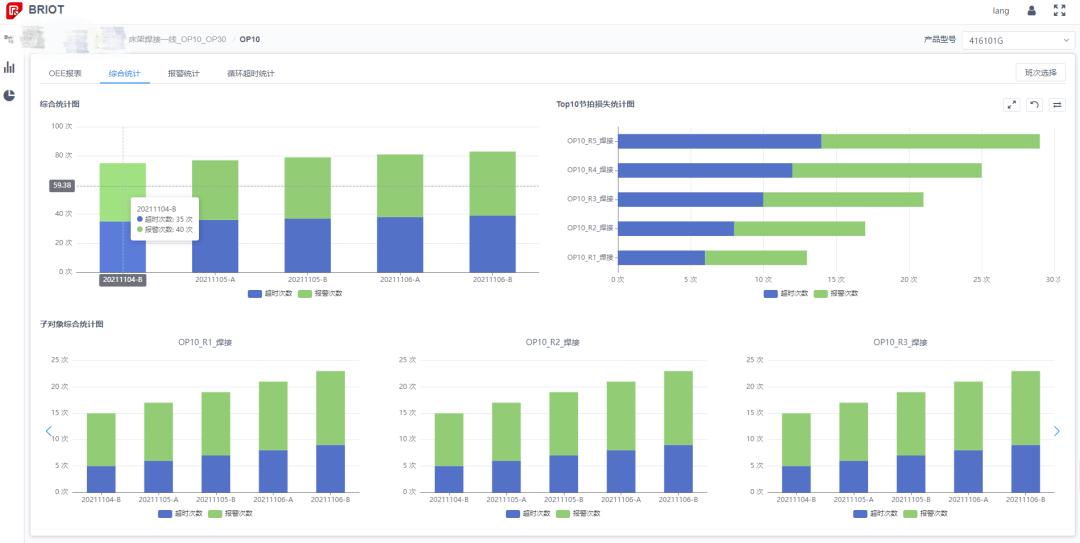1080x543 pixels.
Task: Click the BRIOT logo icon
Action: click(13, 11)
